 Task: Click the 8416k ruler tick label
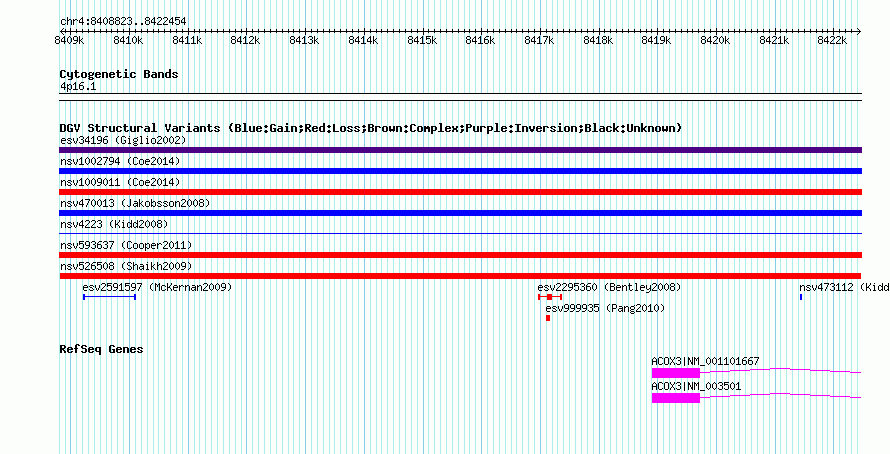pos(481,40)
